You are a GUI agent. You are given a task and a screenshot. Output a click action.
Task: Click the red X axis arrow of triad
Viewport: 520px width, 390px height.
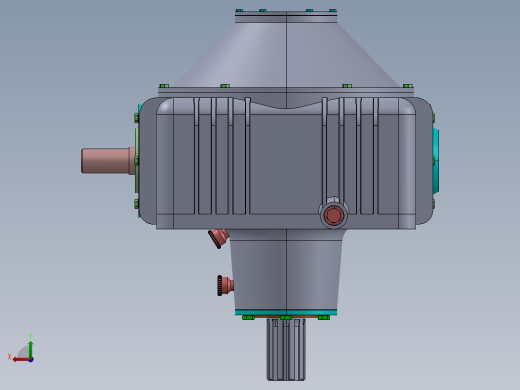[x=21, y=360]
